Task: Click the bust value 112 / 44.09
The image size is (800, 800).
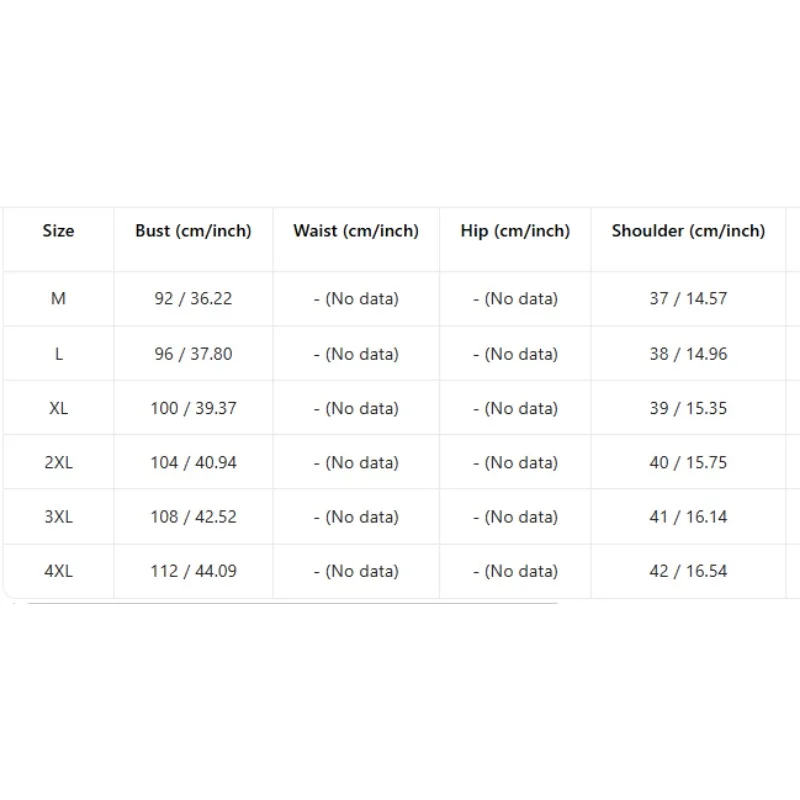Action: pos(193,571)
